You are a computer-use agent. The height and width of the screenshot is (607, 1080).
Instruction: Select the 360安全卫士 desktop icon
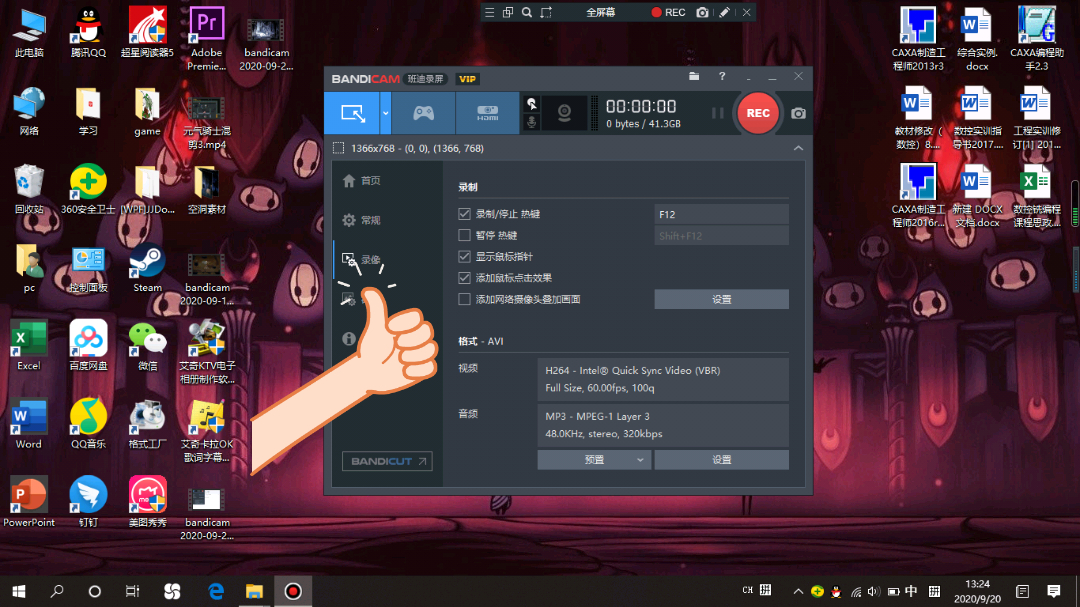(x=88, y=190)
